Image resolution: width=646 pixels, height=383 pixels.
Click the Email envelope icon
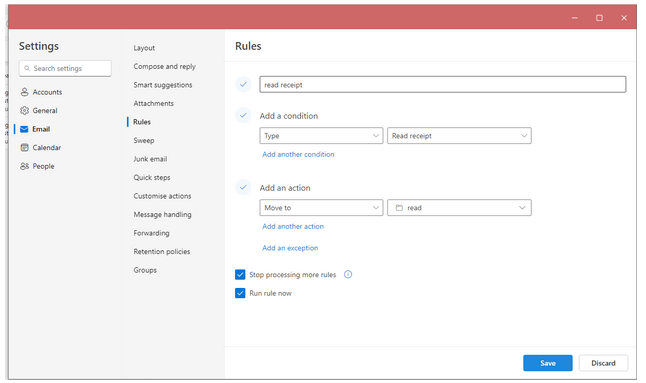click(x=24, y=129)
